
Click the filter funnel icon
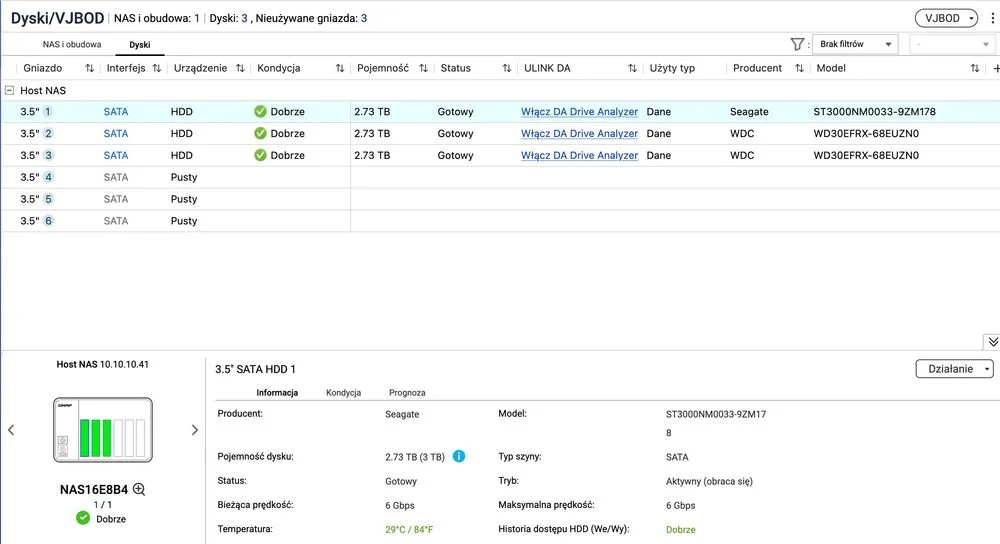(797, 44)
